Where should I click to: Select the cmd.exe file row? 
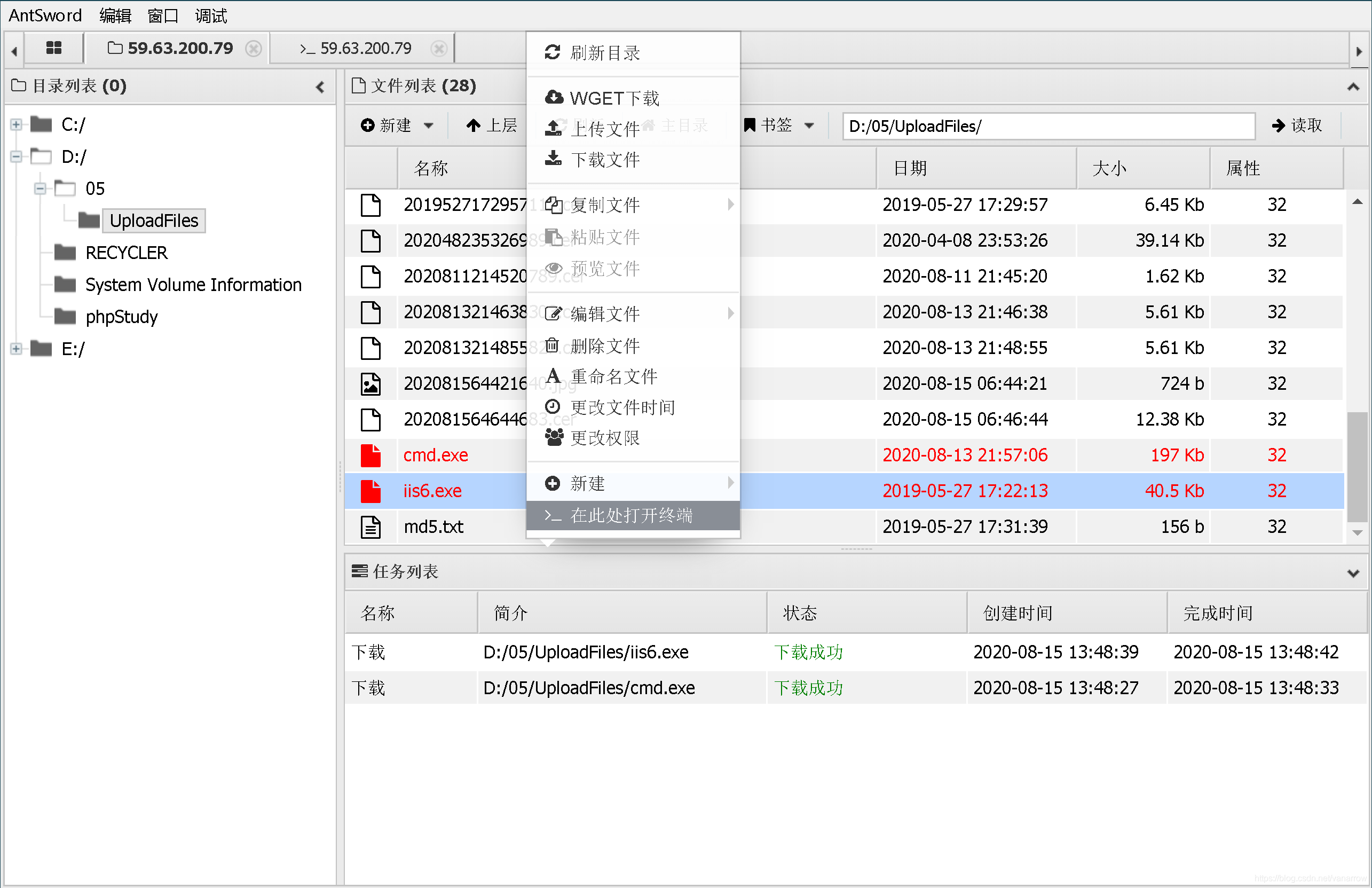click(x=844, y=455)
